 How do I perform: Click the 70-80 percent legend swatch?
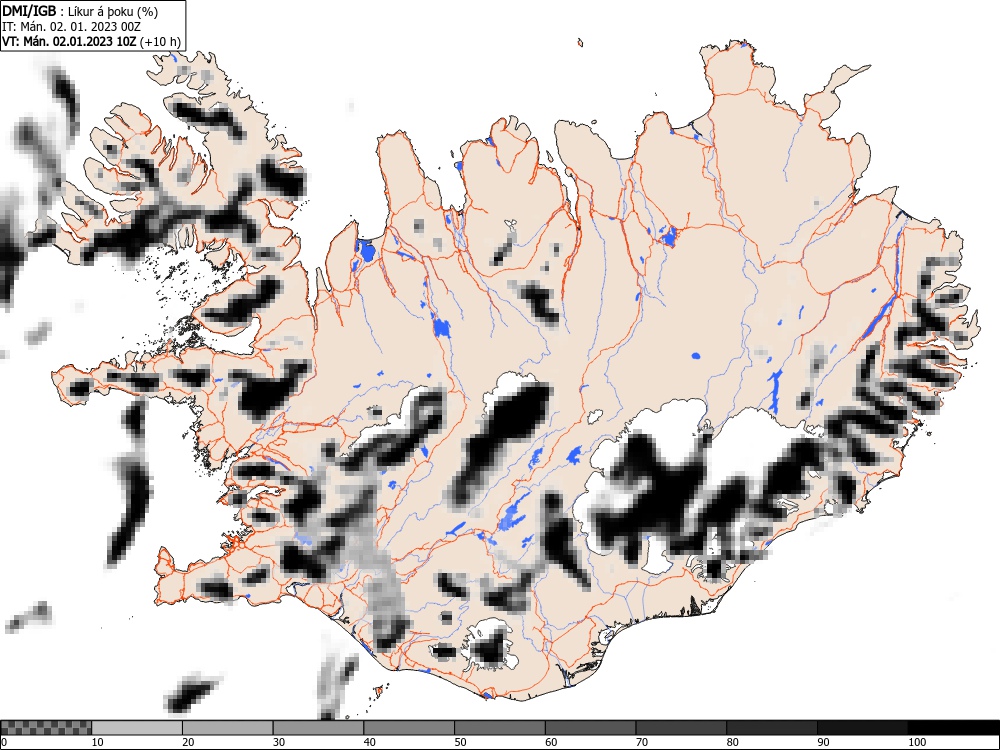(x=681, y=728)
